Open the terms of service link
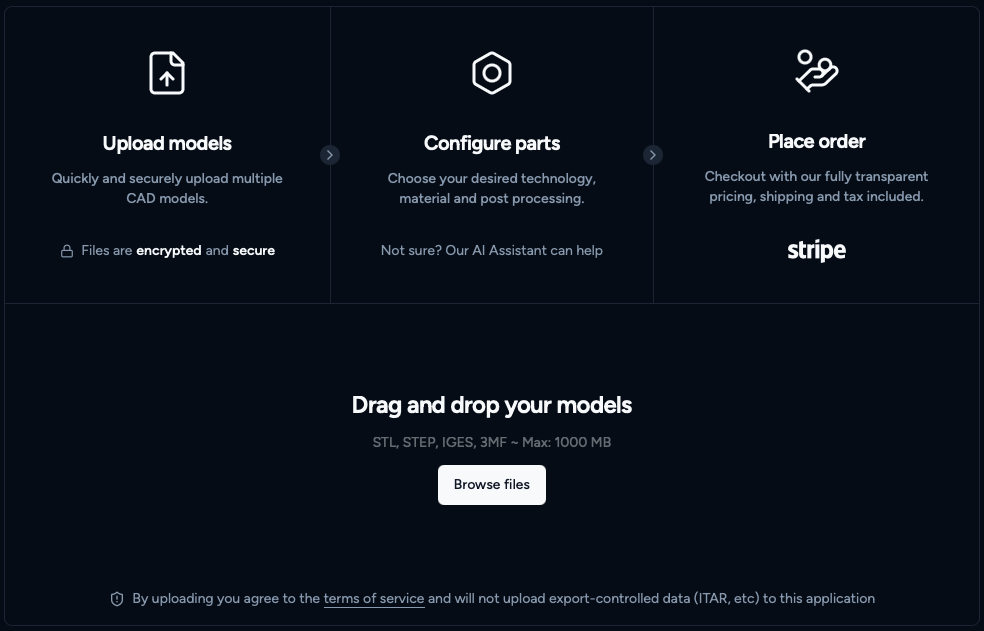Viewport: 984px width, 631px height. (x=374, y=599)
